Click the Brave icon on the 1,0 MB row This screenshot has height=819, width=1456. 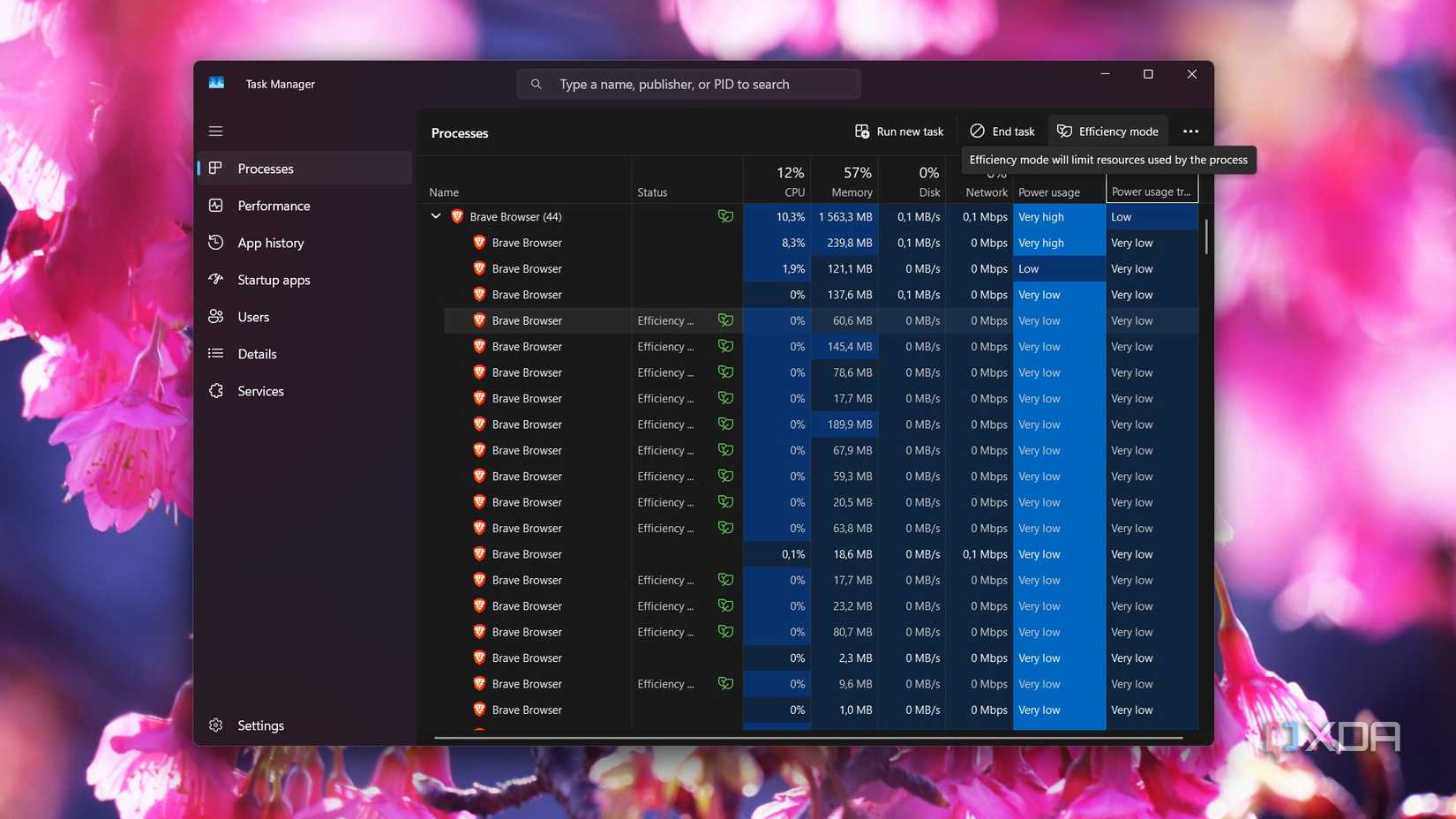479,710
